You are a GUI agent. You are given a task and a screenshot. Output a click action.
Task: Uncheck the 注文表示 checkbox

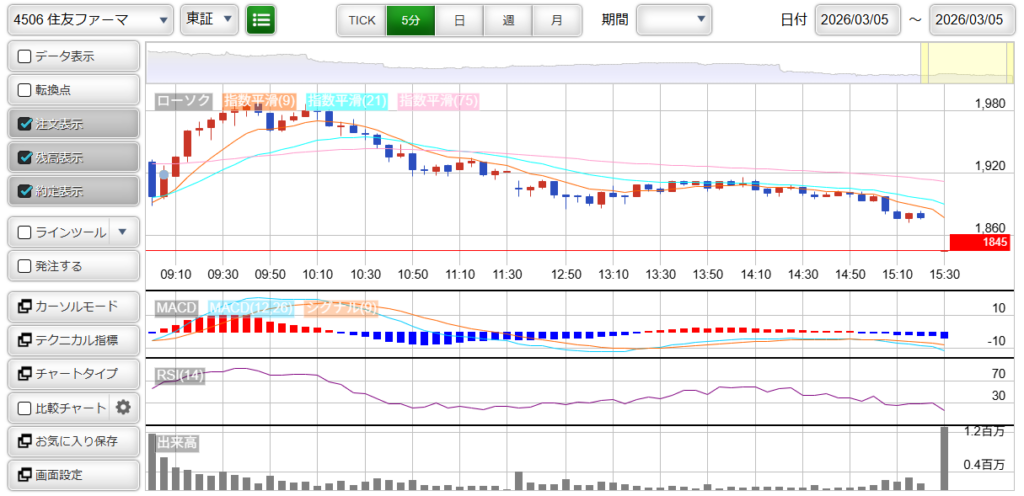coord(26,124)
